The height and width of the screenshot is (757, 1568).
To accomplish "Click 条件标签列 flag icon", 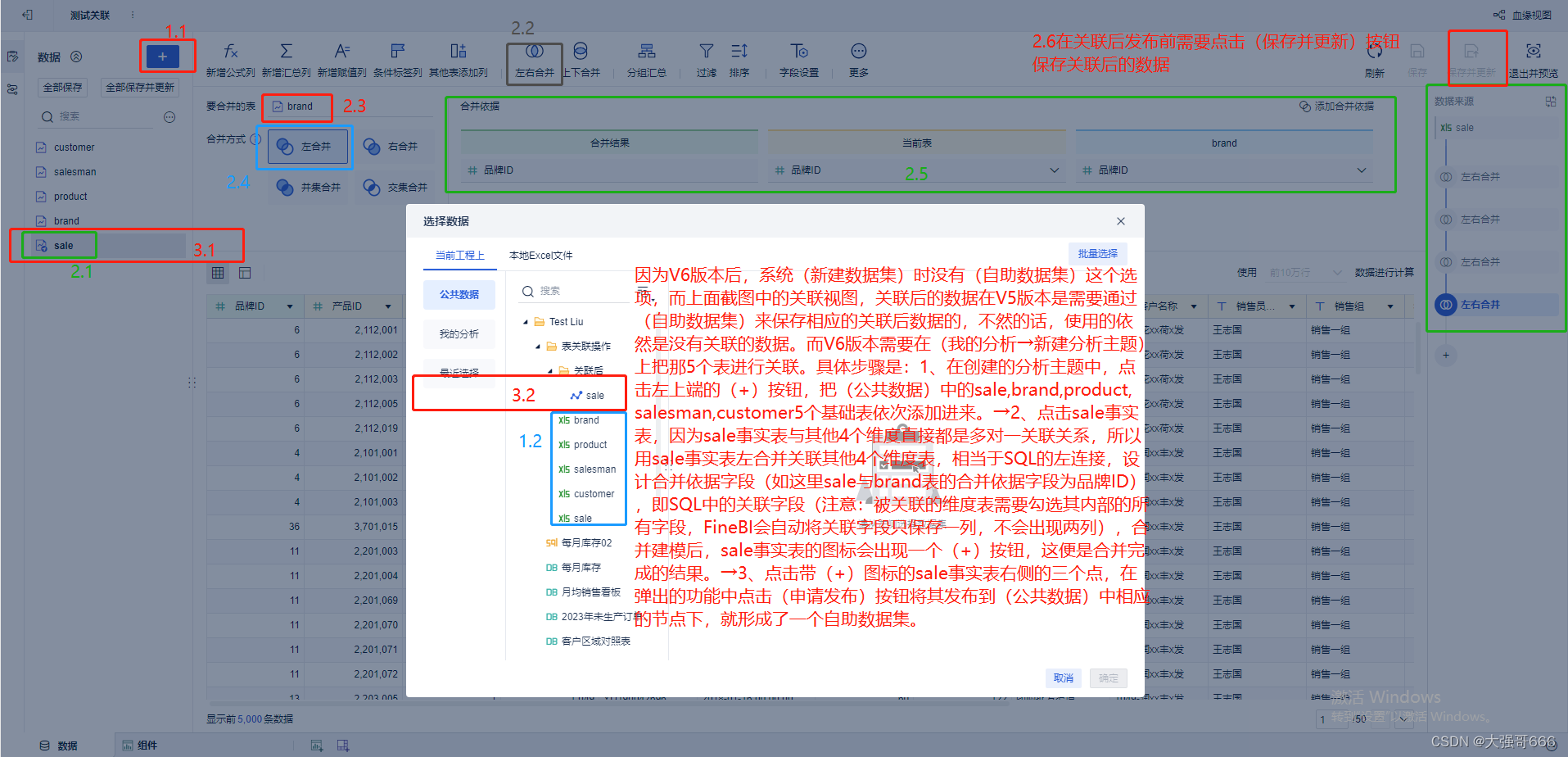I will click(x=398, y=52).
